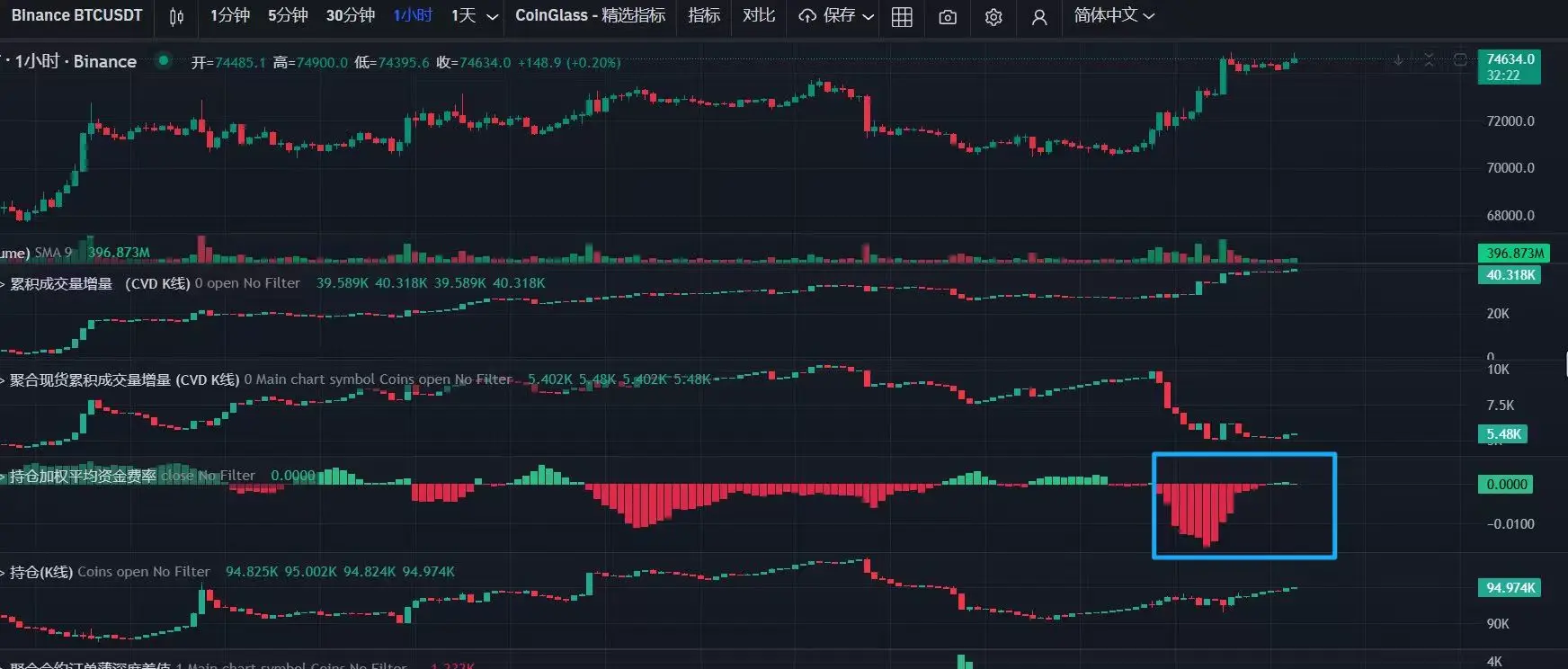
Task: Click the green market status dot
Action: point(164,61)
